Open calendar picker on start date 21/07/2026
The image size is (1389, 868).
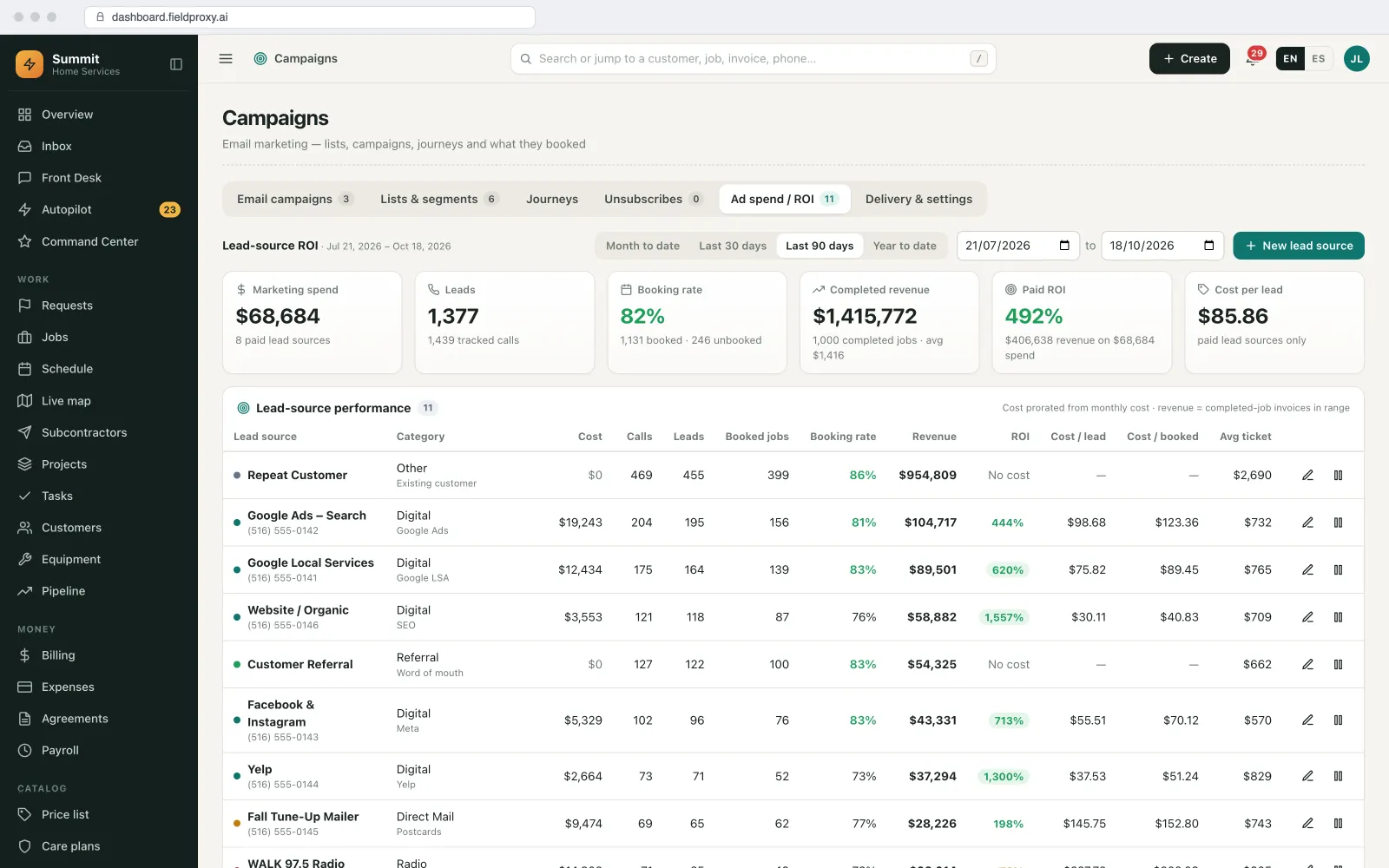1064,246
